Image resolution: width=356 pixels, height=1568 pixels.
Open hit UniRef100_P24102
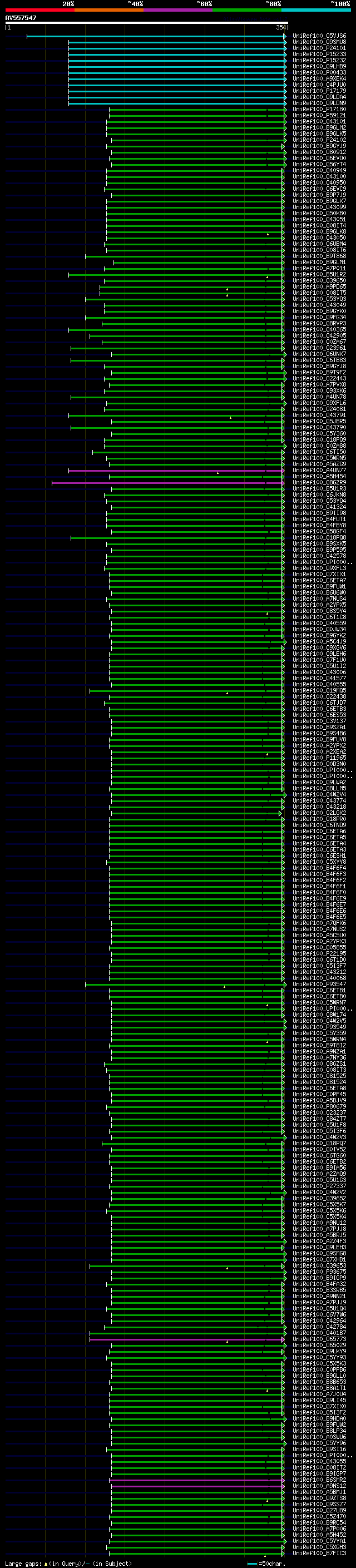click(319, 140)
